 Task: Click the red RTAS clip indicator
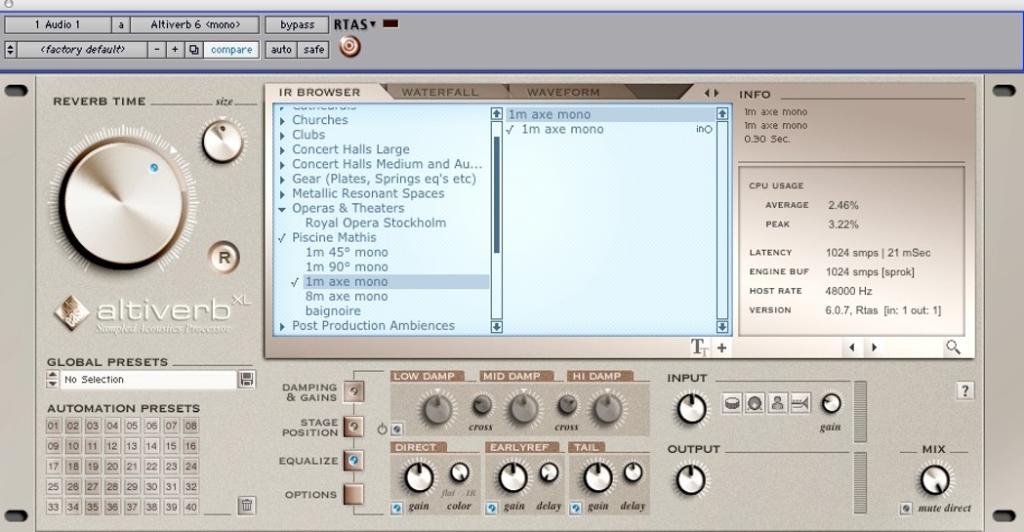(391, 24)
